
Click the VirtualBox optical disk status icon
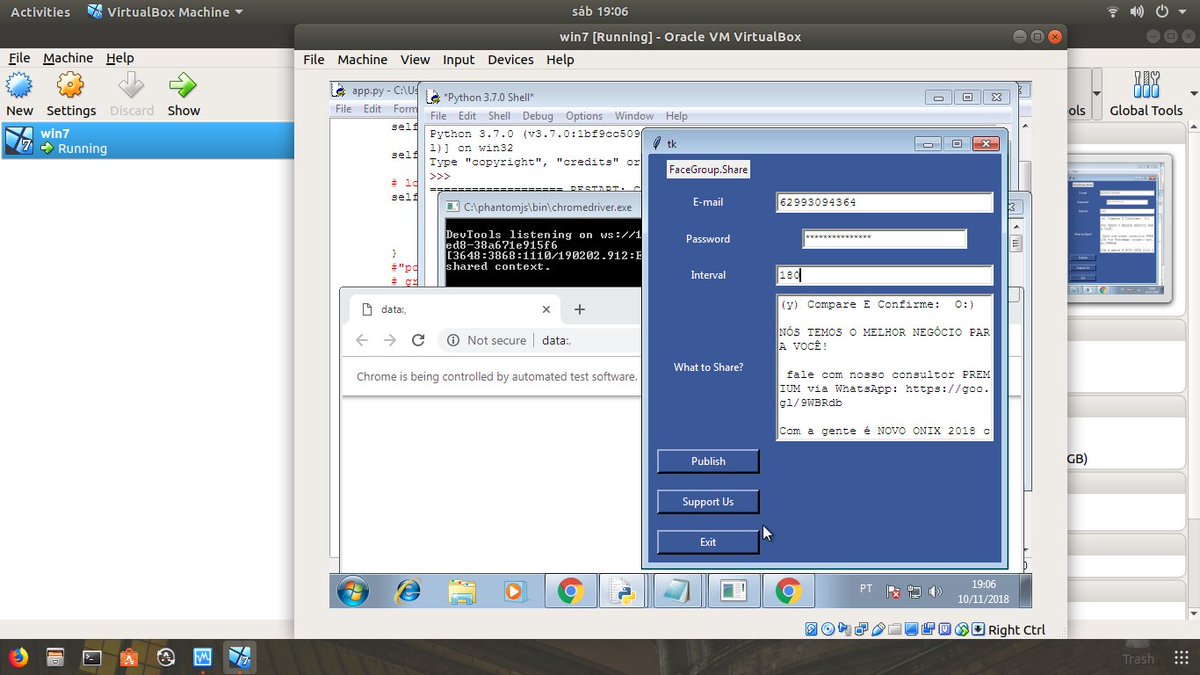(x=828, y=629)
